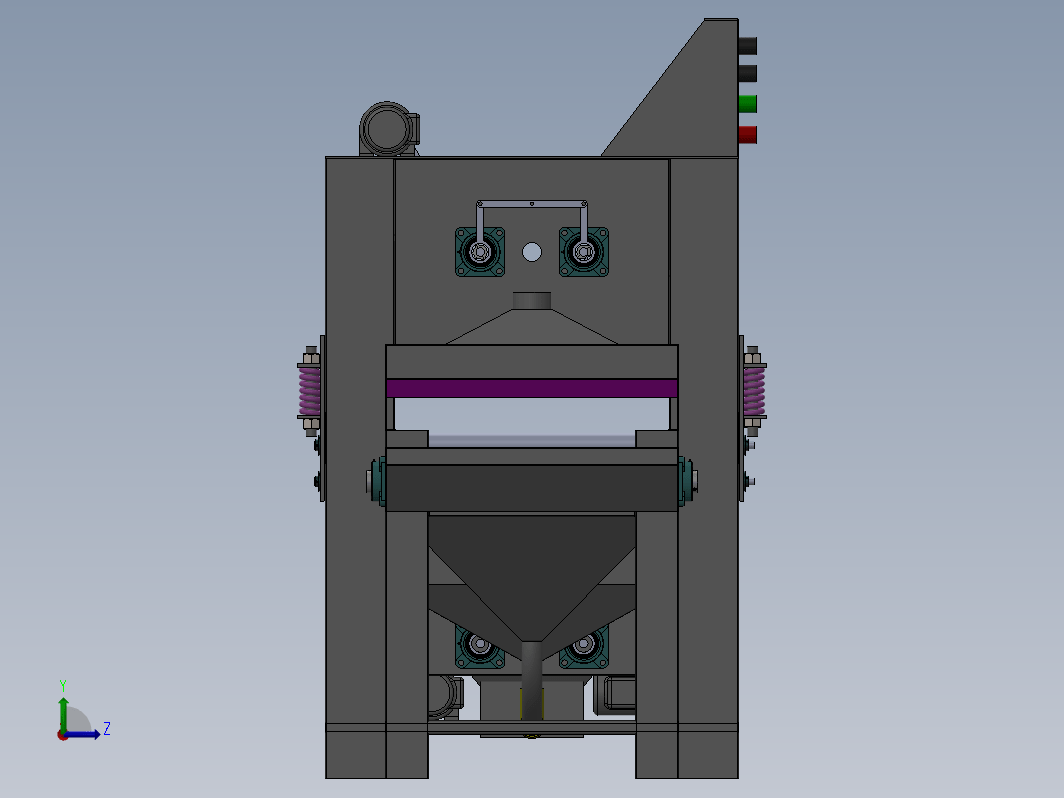Select the right purple spring
This screenshot has height=798, width=1064.
tap(754, 392)
